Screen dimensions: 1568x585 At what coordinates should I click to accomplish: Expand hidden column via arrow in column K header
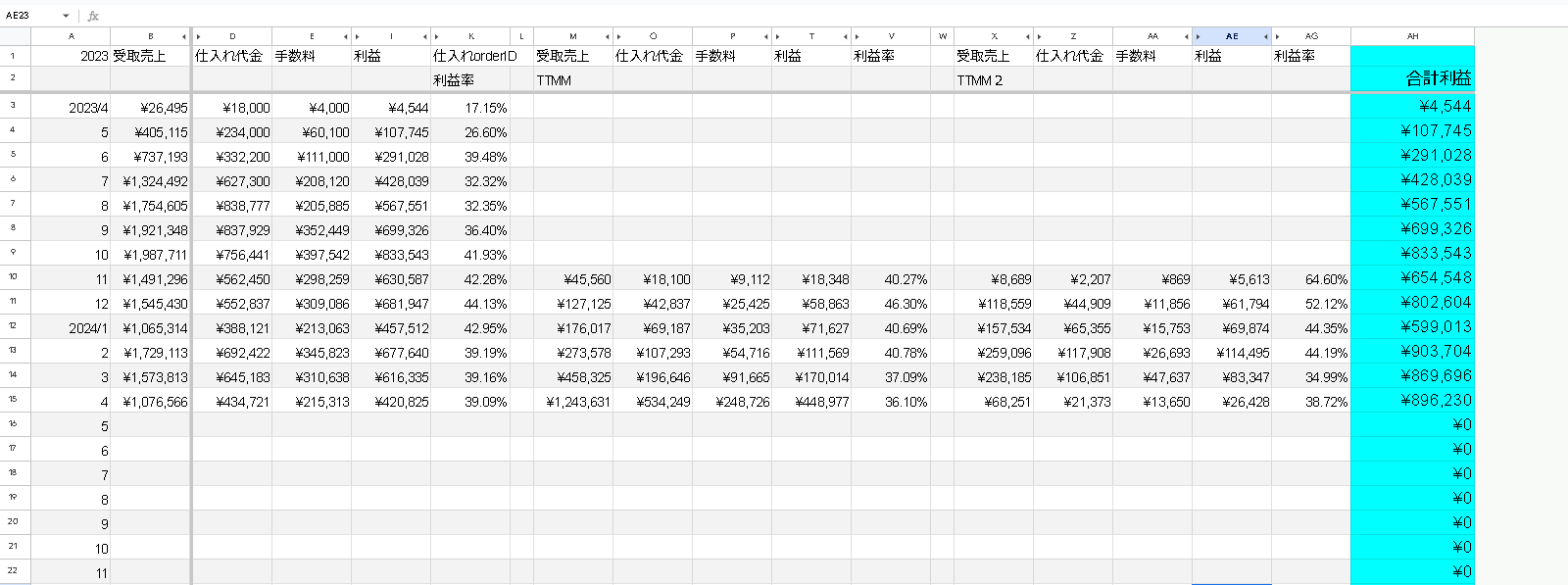[x=436, y=36]
